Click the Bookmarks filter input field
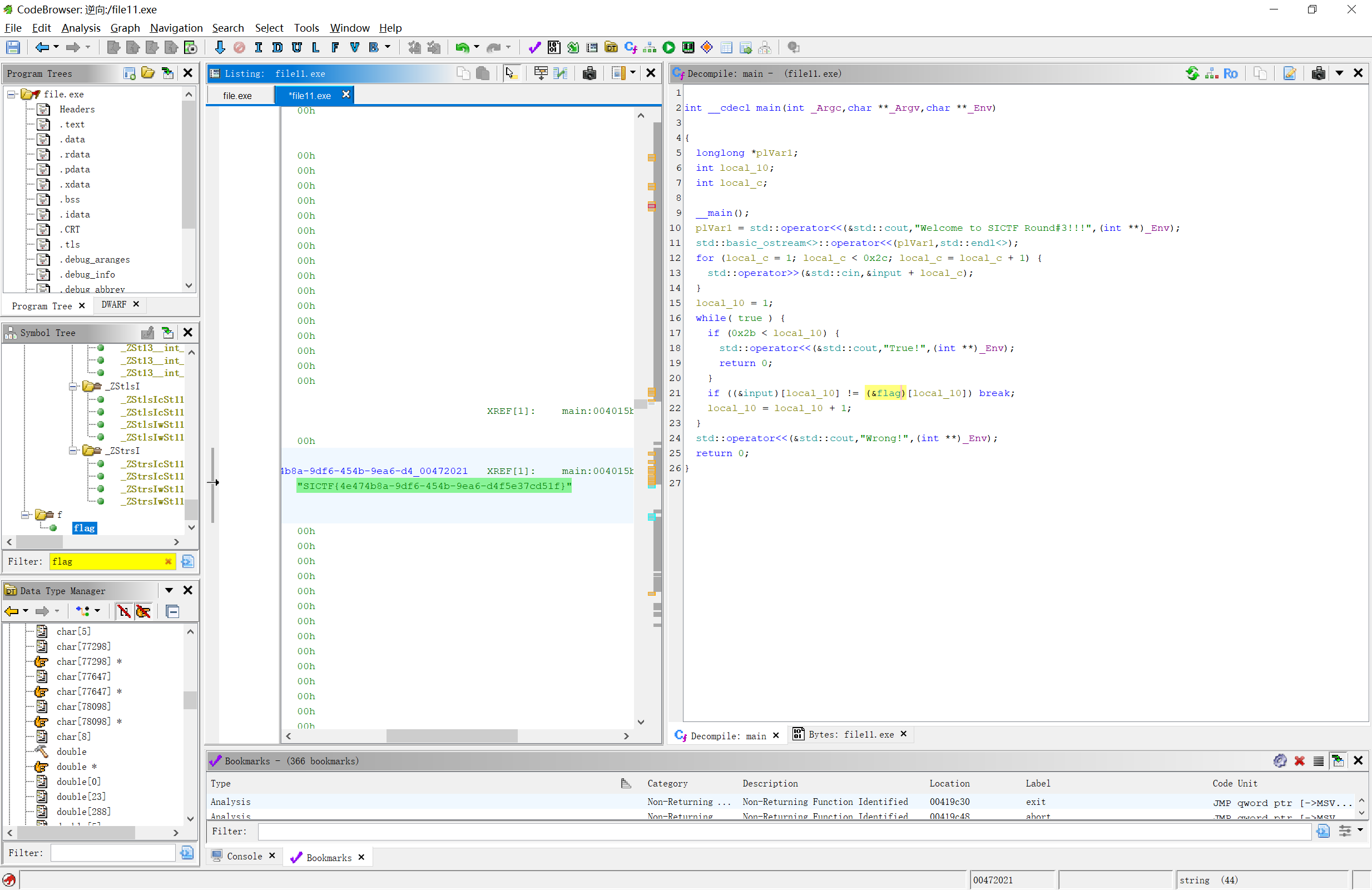Image resolution: width=1372 pixels, height=890 pixels. click(x=784, y=831)
